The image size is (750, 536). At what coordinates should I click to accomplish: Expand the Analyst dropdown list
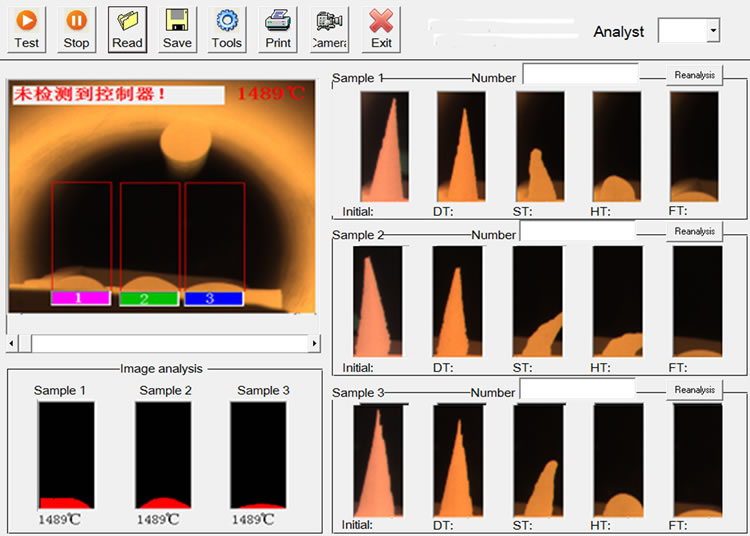(712, 32)
